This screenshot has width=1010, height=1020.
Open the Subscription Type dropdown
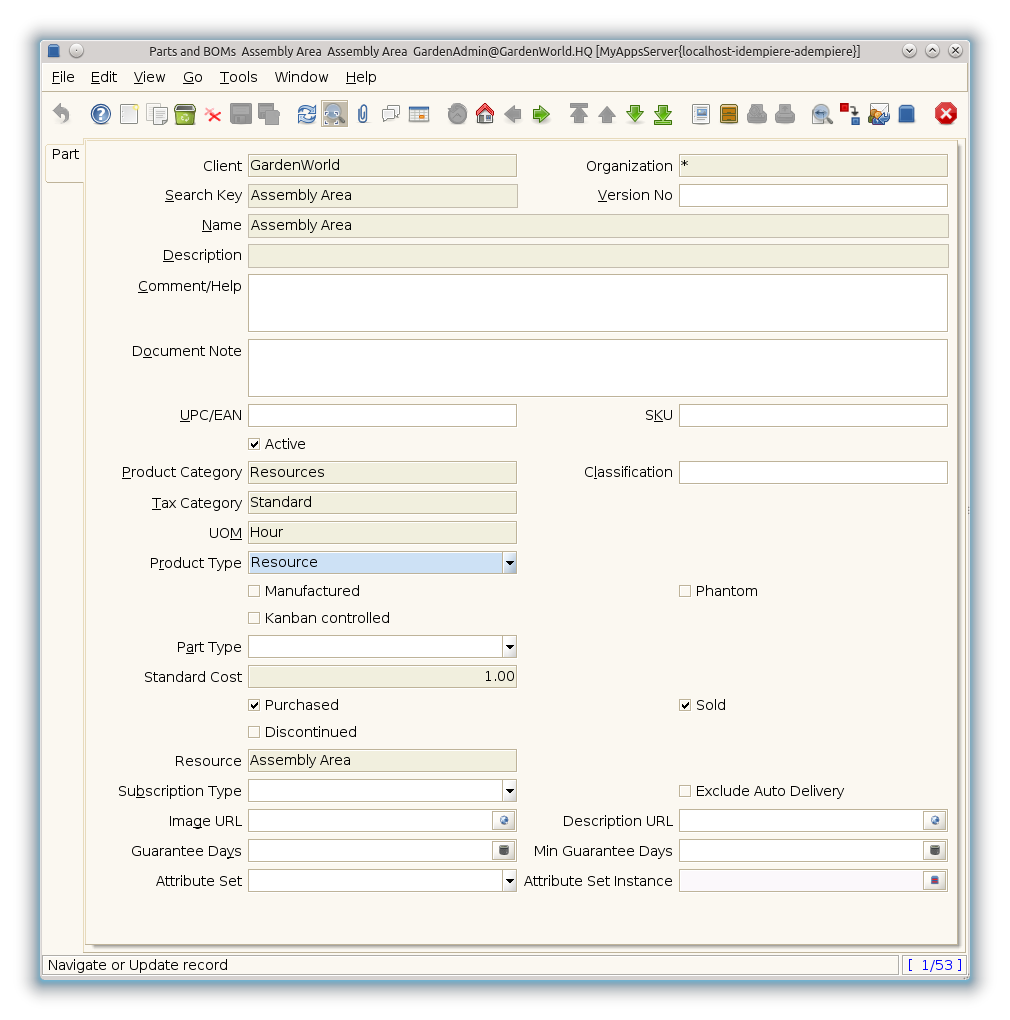509,791
